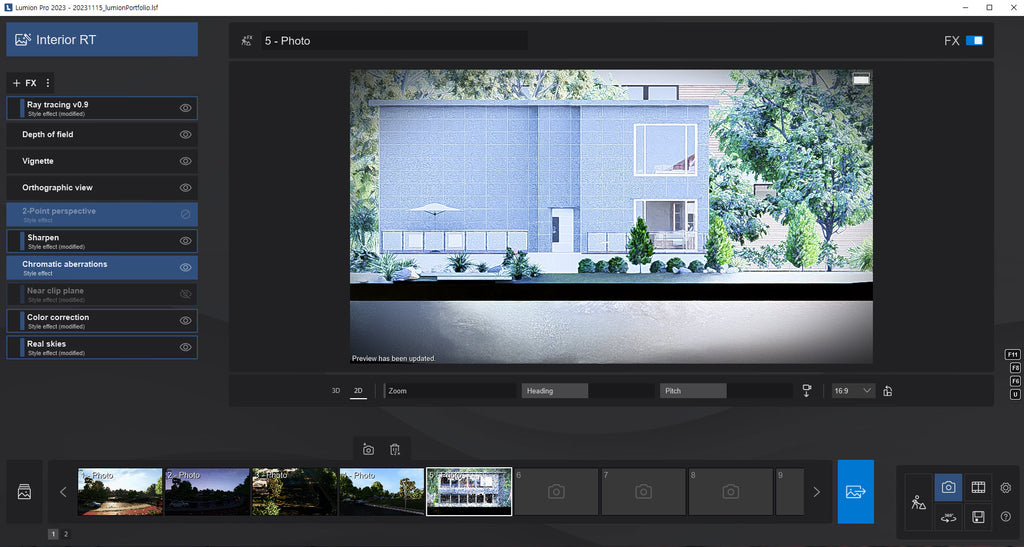Click the store camera viewpoint icon
The height and width of the screenshot is (547, 1024).
(368, 450)
